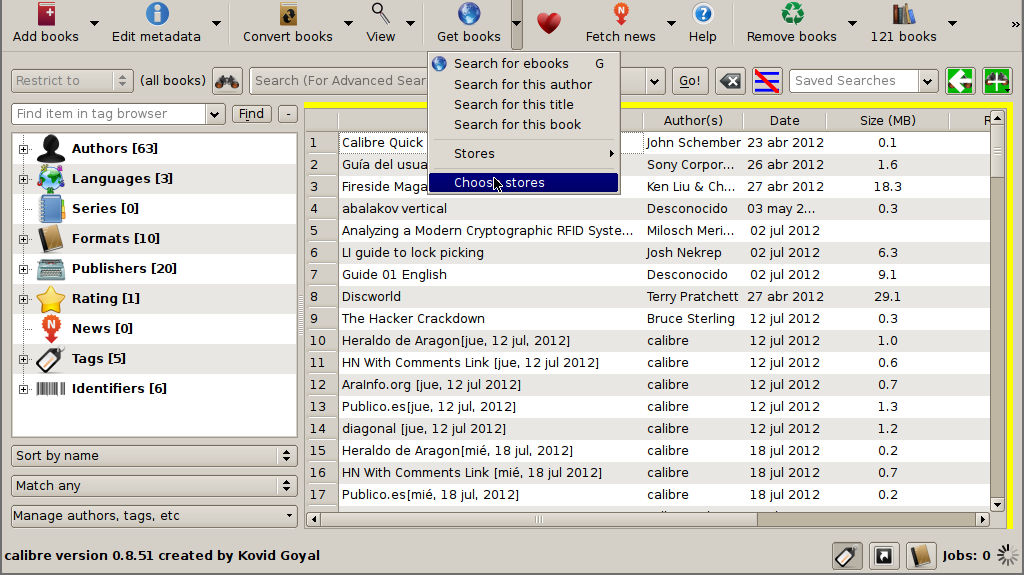Expand the Authors [63] tree node
1024x575 pixels.
24,150
